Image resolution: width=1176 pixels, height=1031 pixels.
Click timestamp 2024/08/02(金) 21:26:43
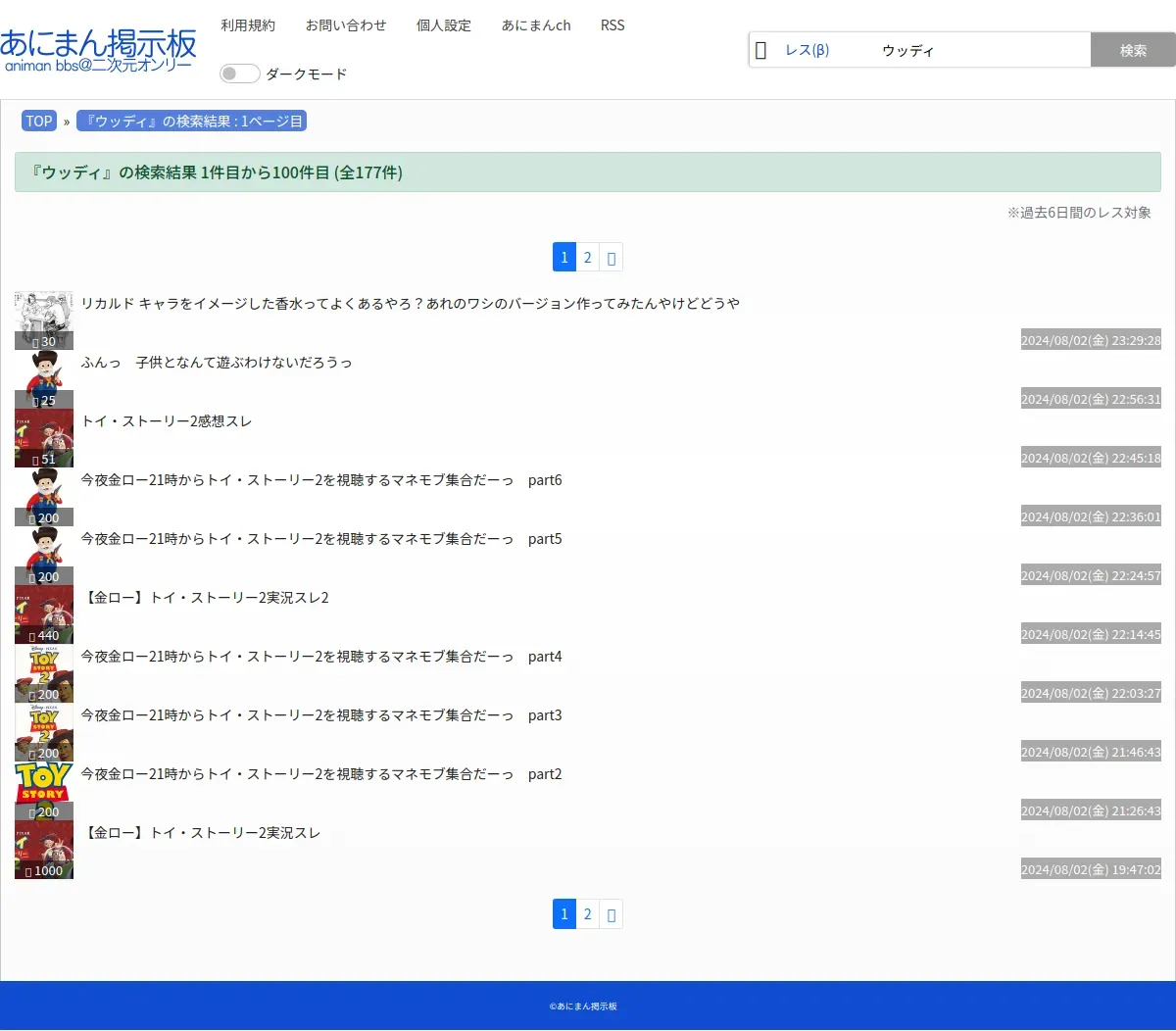(1091, 810)
